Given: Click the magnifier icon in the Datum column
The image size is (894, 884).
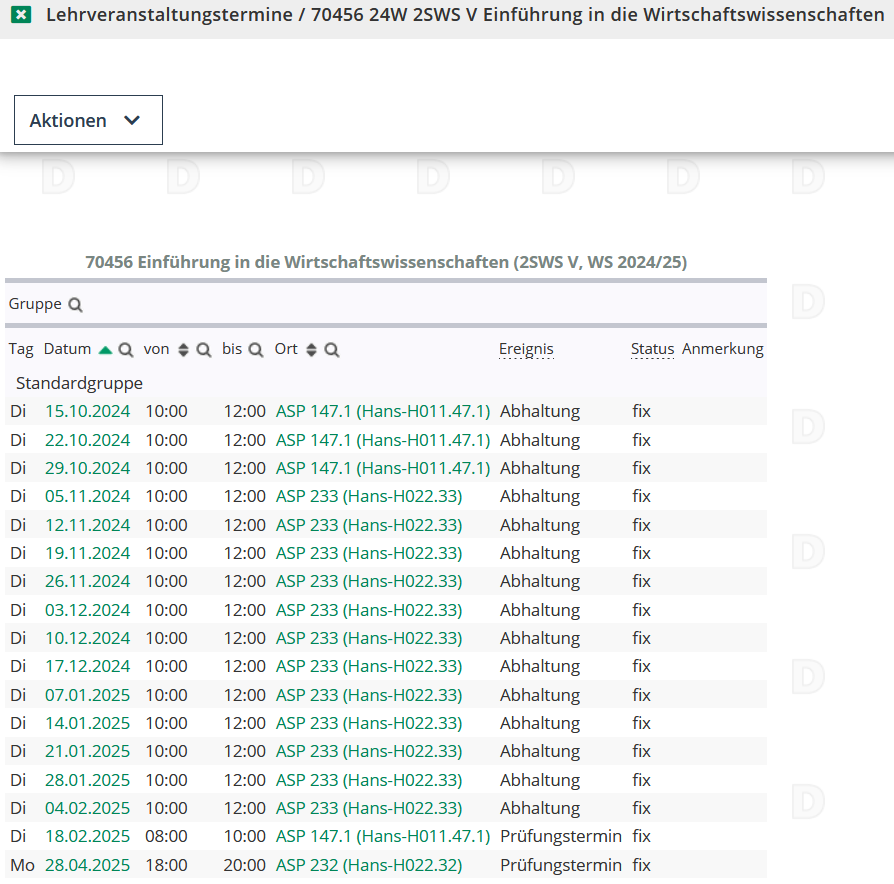Looking at the screenshot, I should (126, 350).
